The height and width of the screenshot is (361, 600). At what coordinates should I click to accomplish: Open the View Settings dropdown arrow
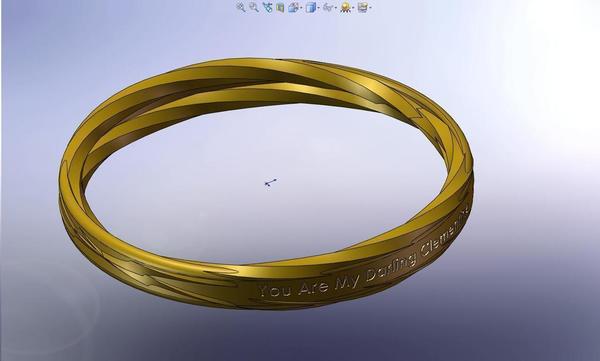pos(370,7)
